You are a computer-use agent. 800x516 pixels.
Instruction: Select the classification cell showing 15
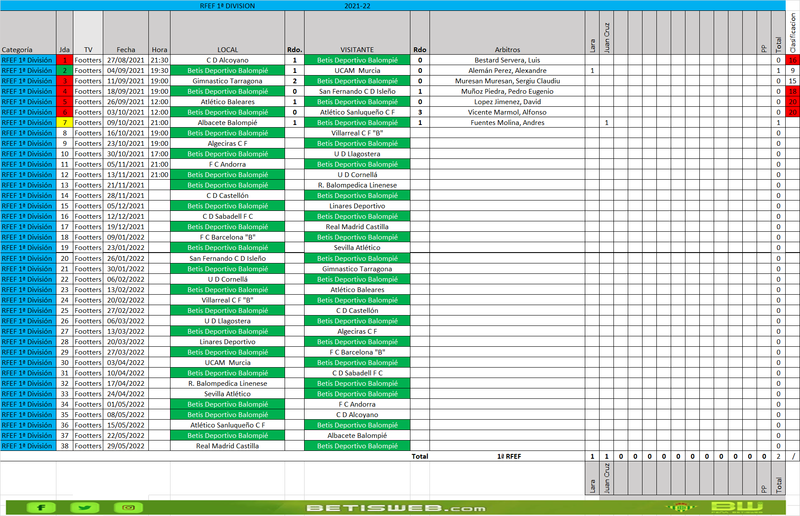tap(793, 81)
